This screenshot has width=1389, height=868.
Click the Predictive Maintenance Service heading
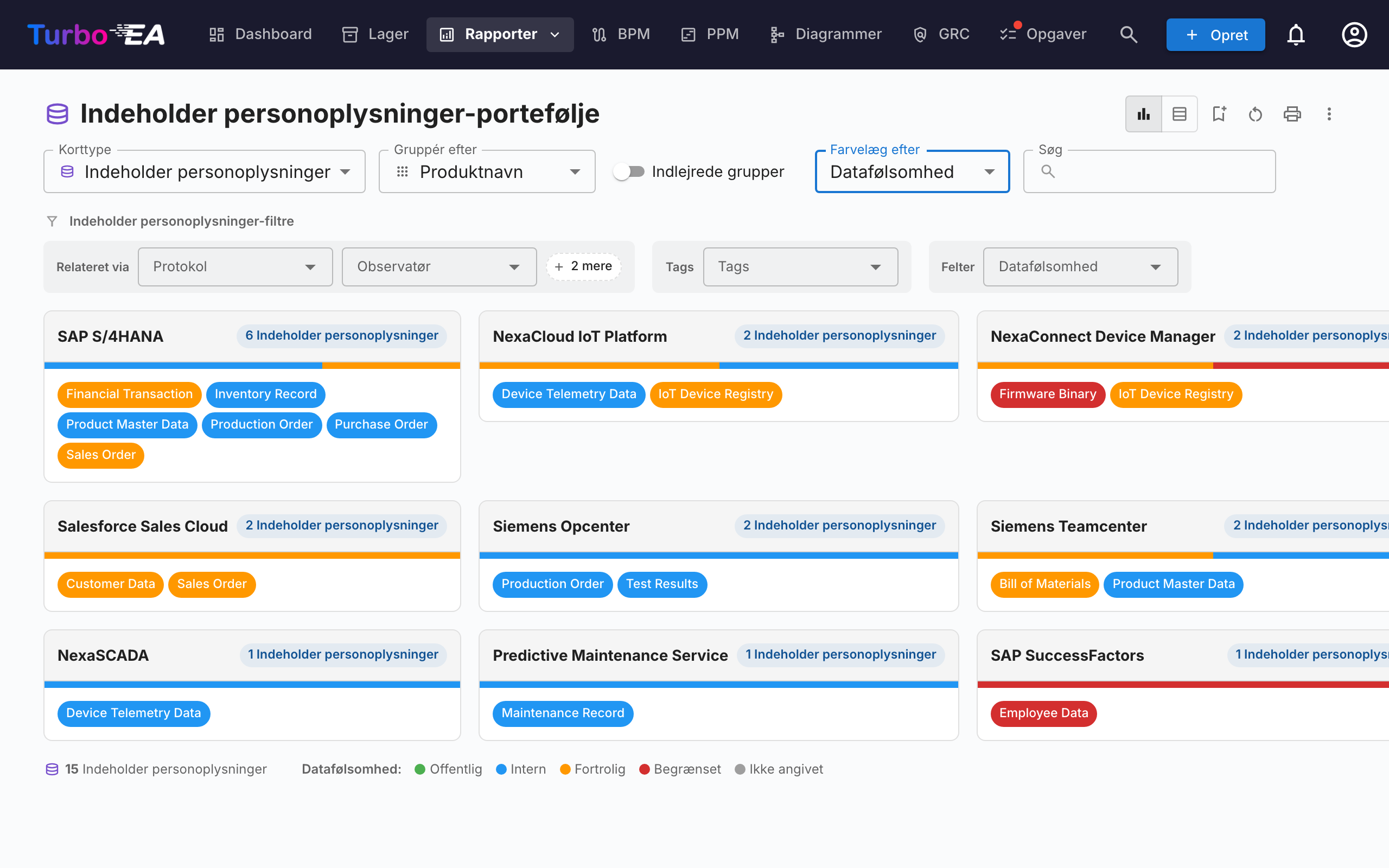[610, 655]
